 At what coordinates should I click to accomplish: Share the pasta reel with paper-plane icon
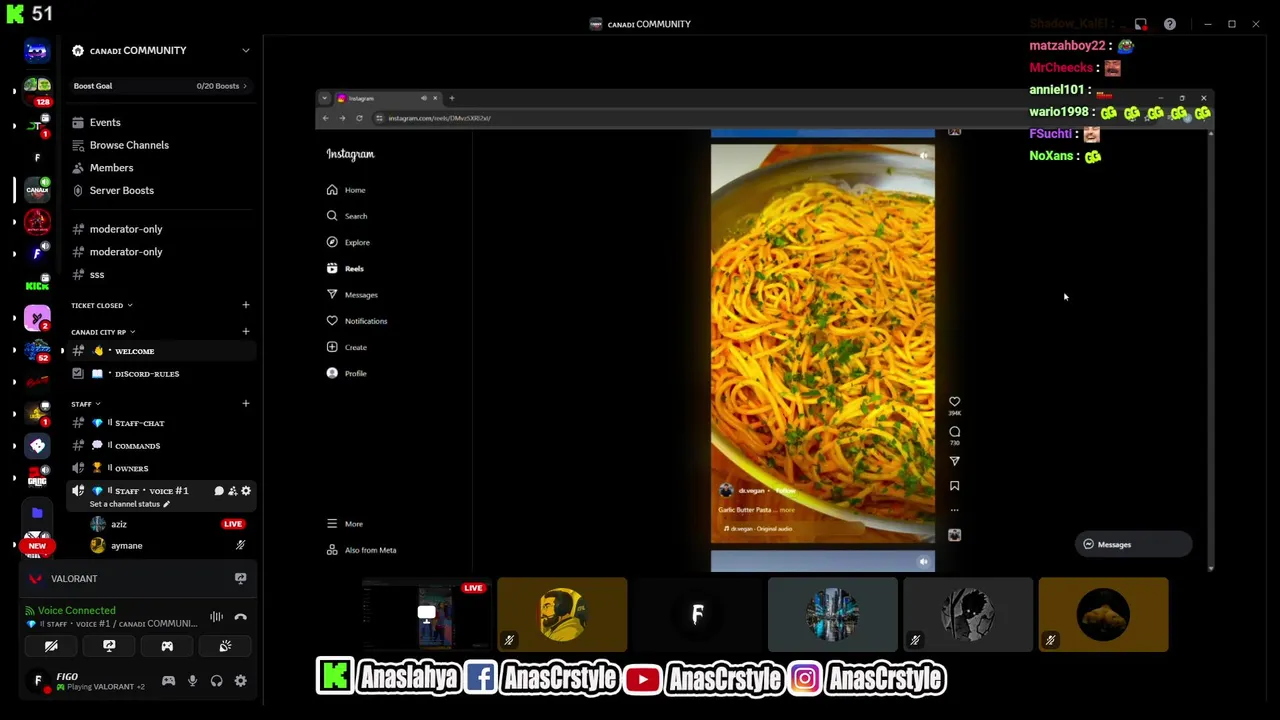(x=954, y=461)
